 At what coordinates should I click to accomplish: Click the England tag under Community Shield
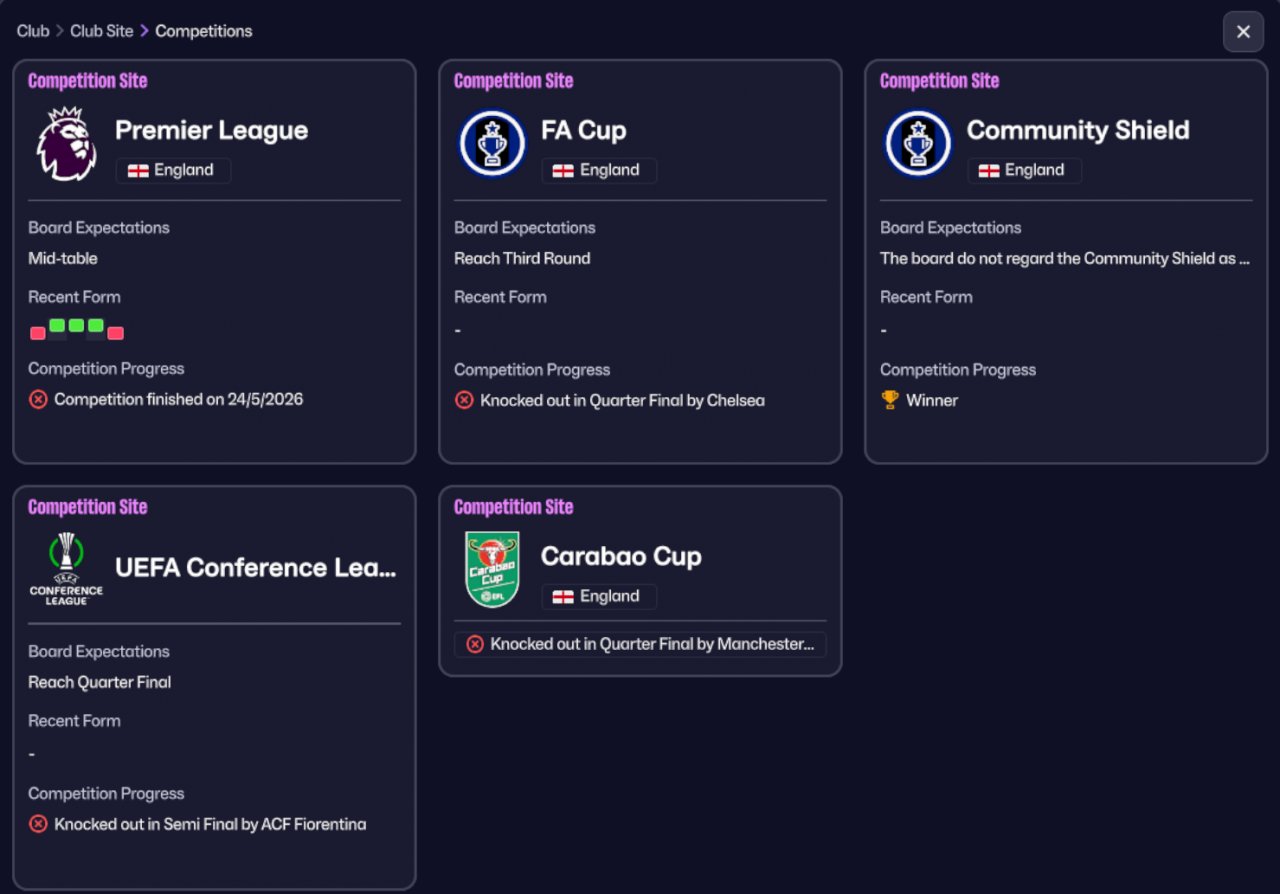pyautogui.click(x=1024, y=170)
